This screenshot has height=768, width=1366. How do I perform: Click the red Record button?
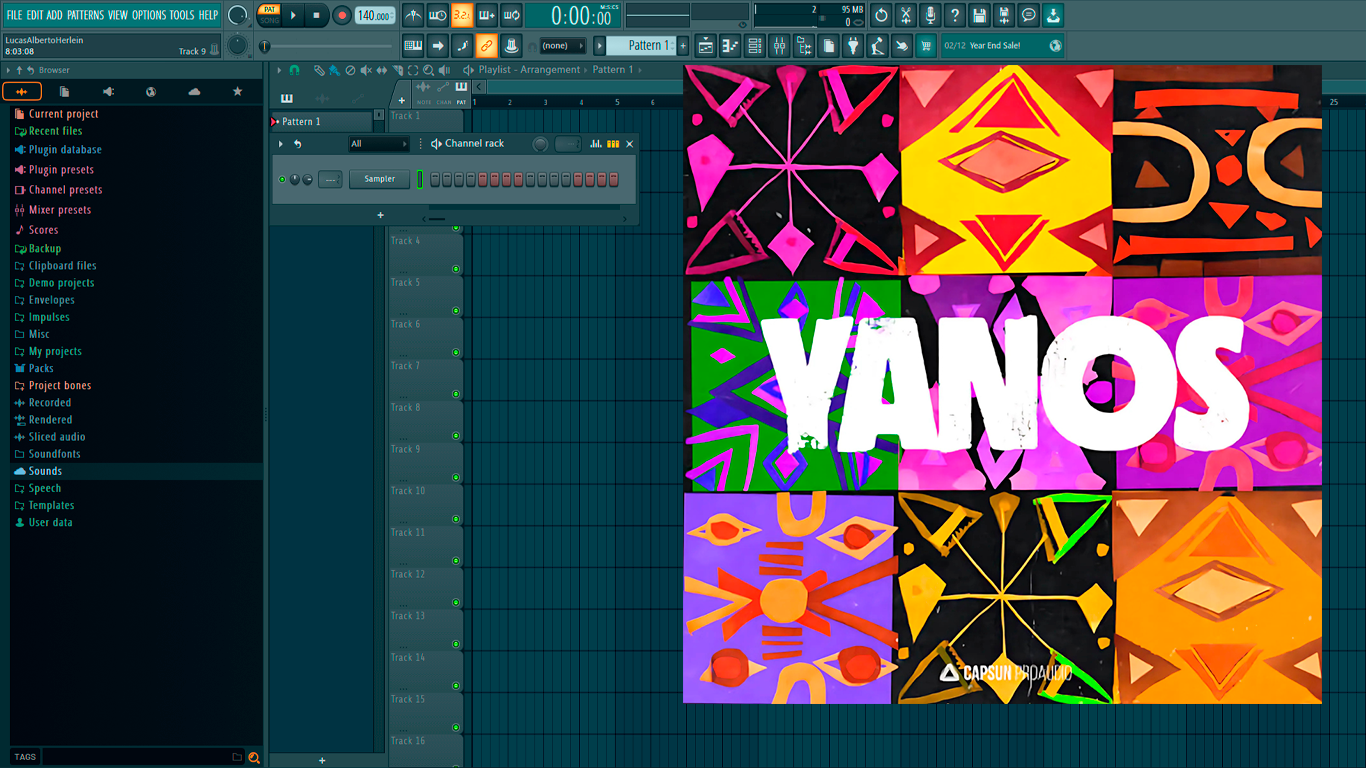click(x=342, y=15)
